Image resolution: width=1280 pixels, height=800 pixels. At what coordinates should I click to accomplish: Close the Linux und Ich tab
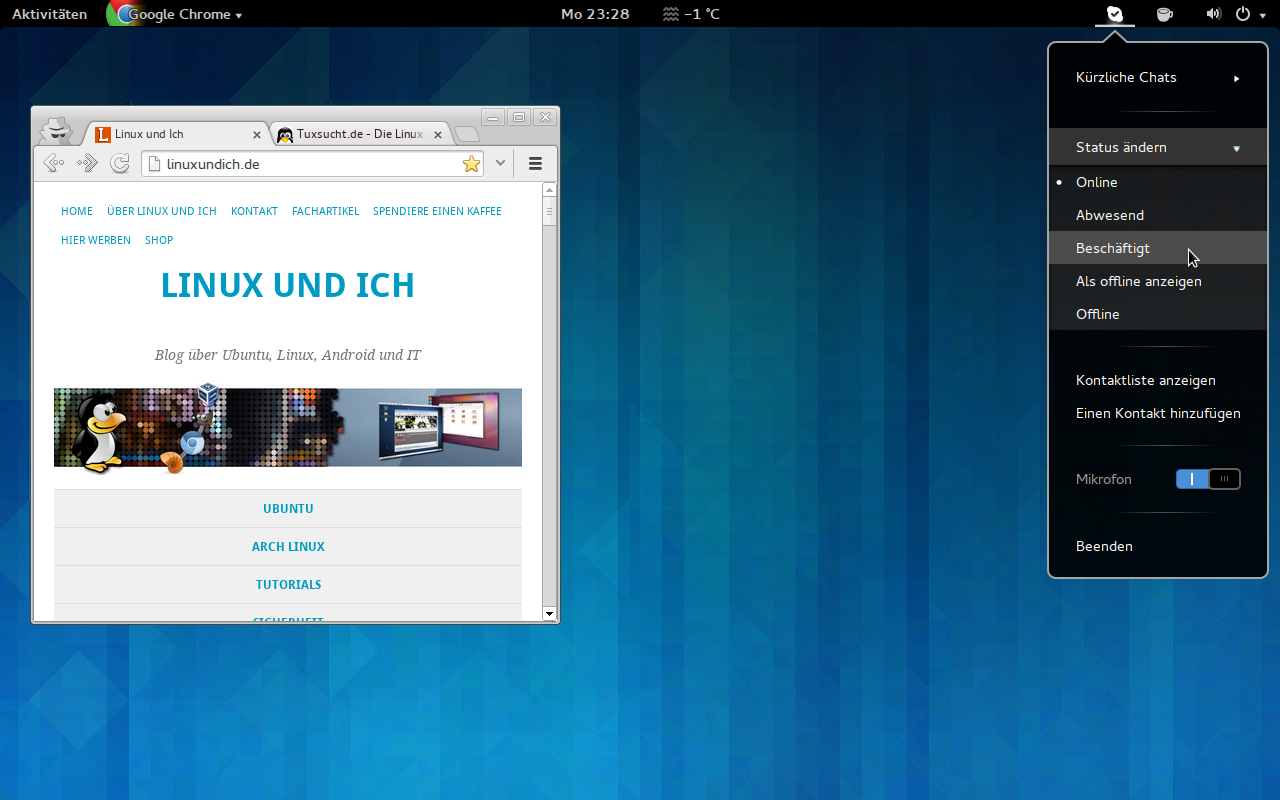pos(256,135)
